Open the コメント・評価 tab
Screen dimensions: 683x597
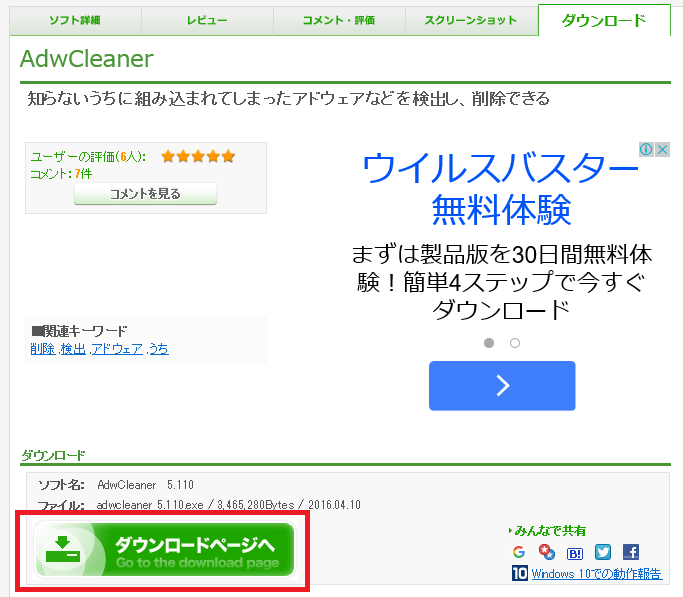pyautogui.click(x=339, y=20)
